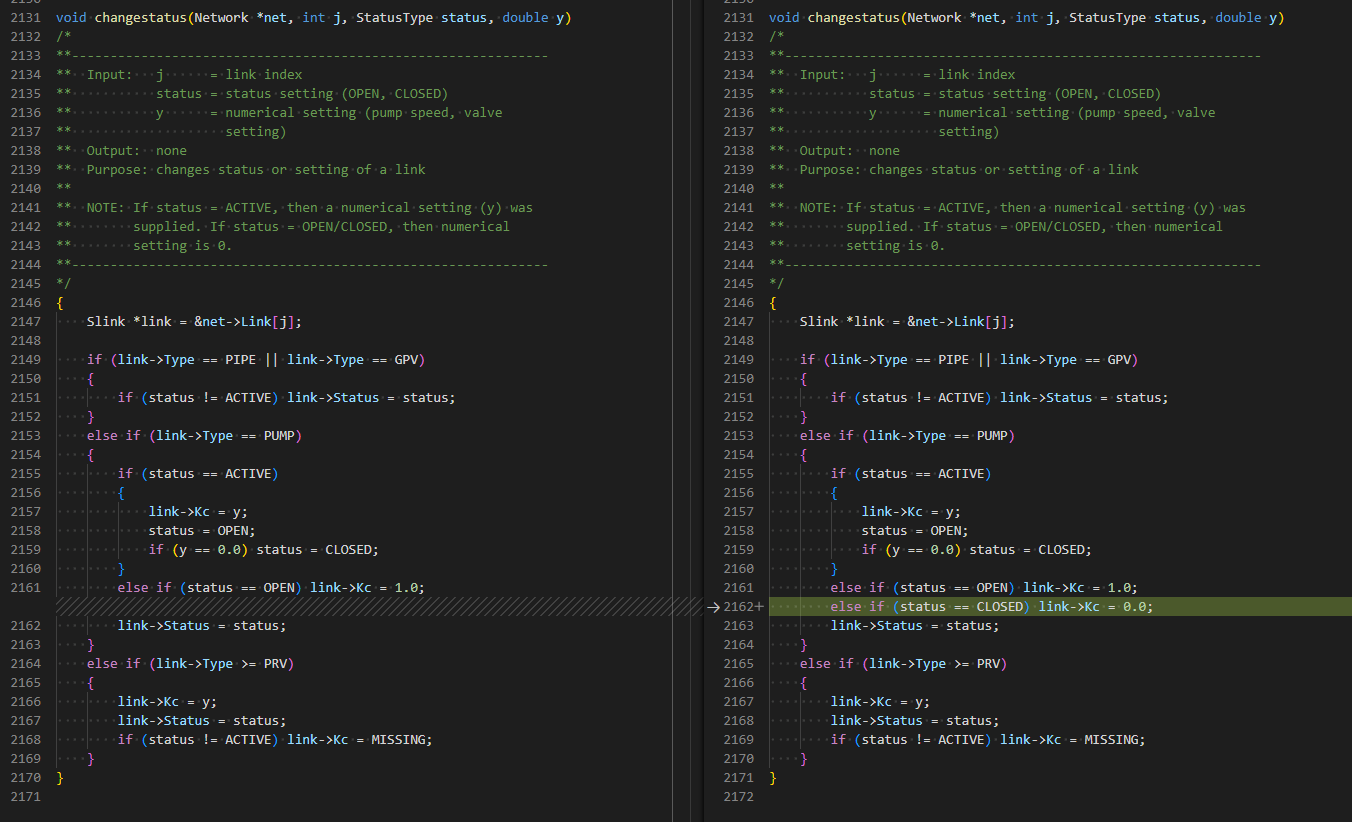Click the diff overview ruler between the panes
Screen dimensions: 1352x822
[x=688, y=411]
